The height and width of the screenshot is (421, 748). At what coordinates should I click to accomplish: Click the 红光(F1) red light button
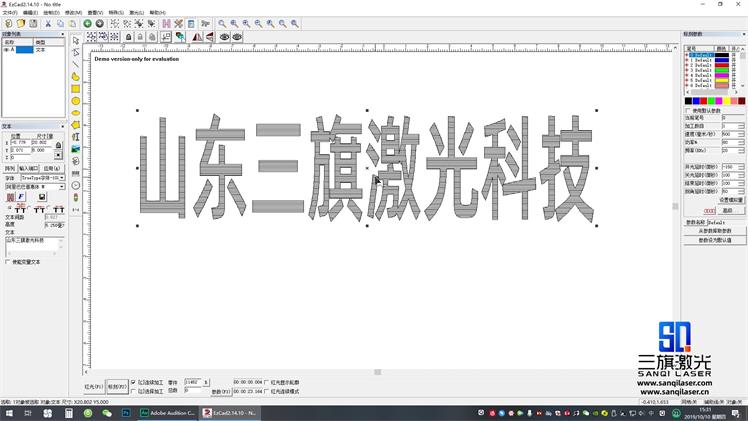pyautogui.click(x=94, y=387)
